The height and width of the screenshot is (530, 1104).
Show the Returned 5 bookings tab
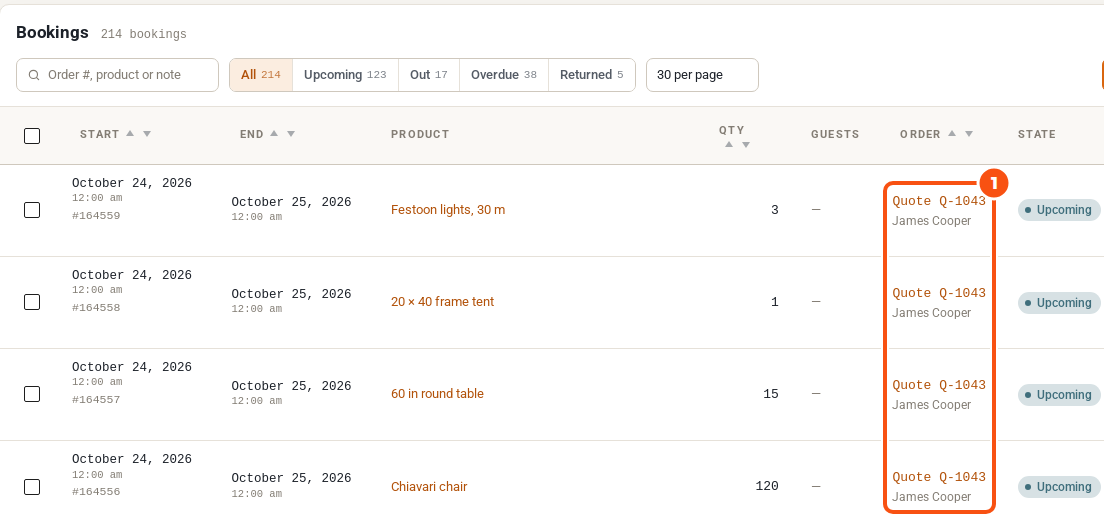[591, 75]
